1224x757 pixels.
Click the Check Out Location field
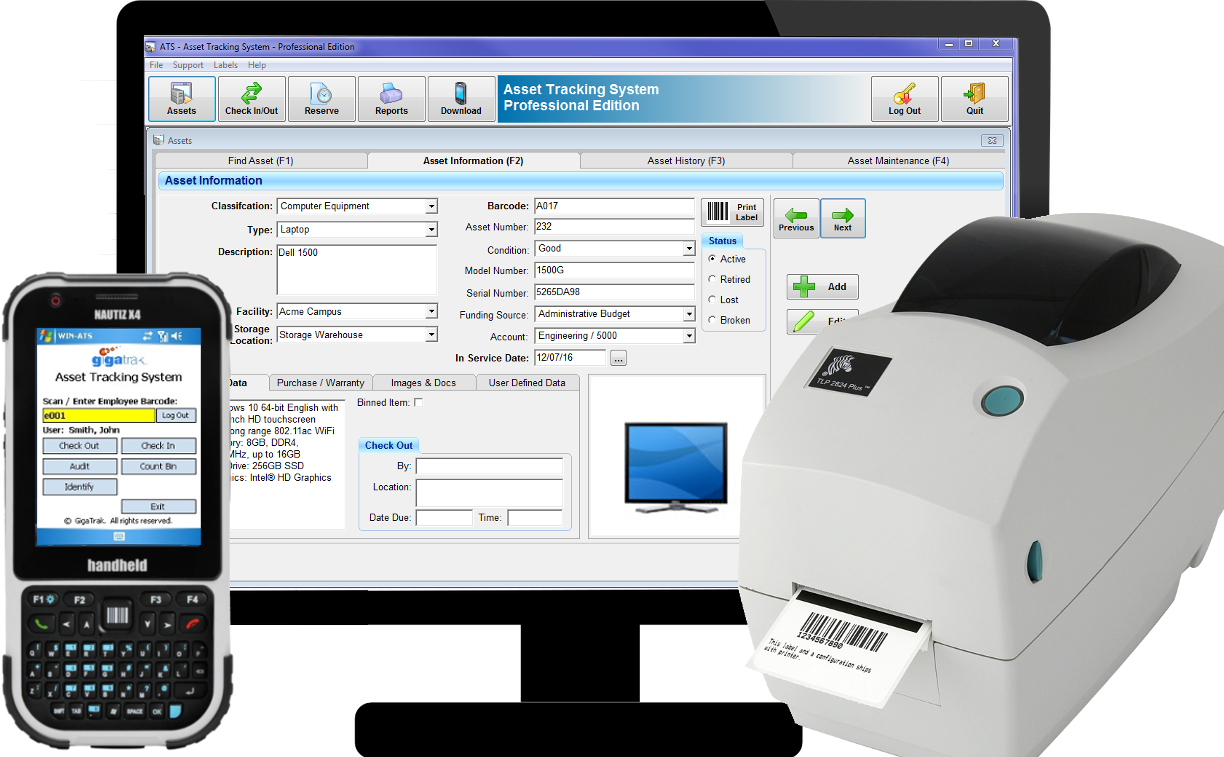pyautogui.click(x=489, y=493)
